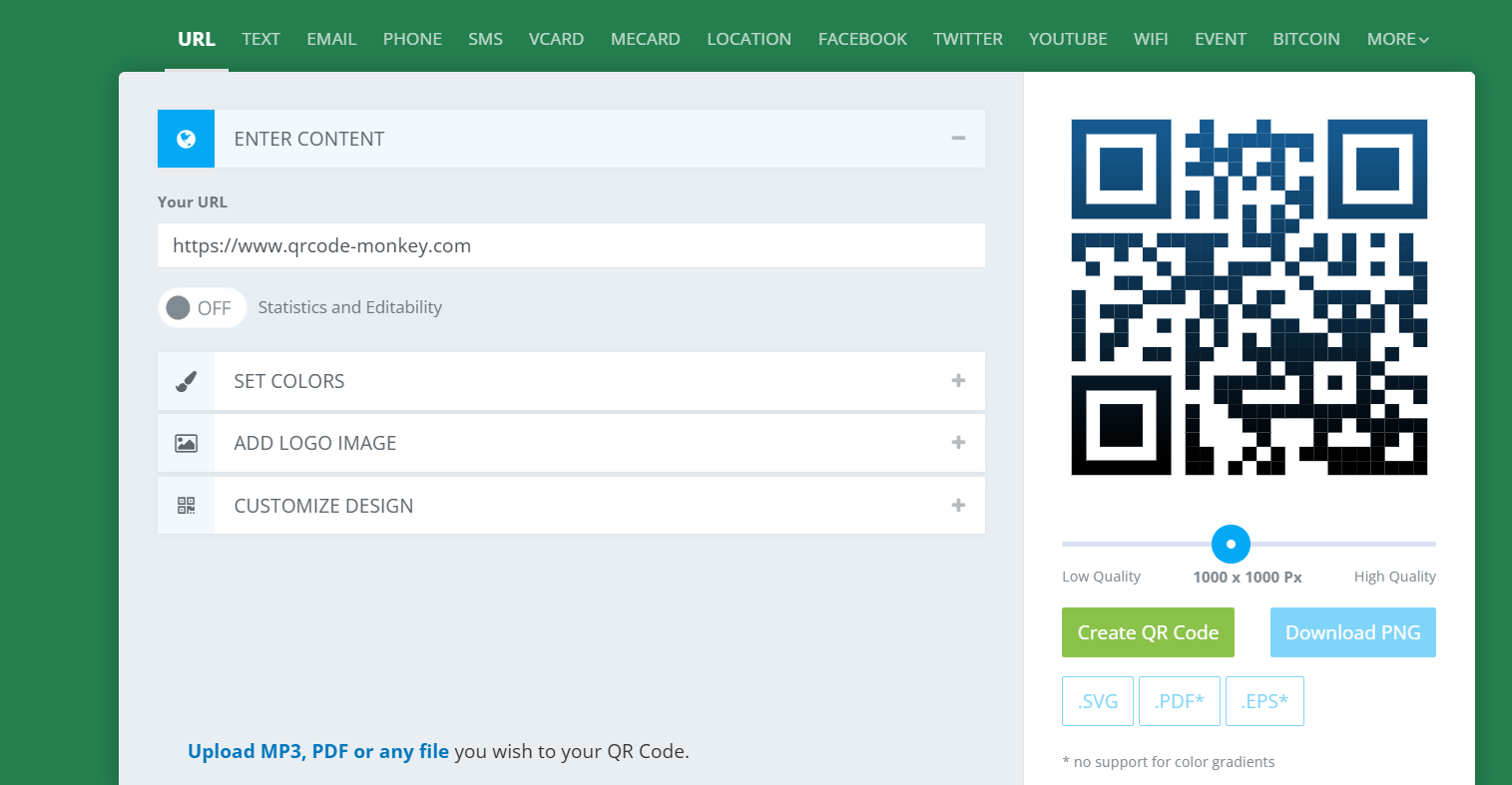1512x785 pixels.
Task: Click the Download PNG button
Action: (1352, 632)
